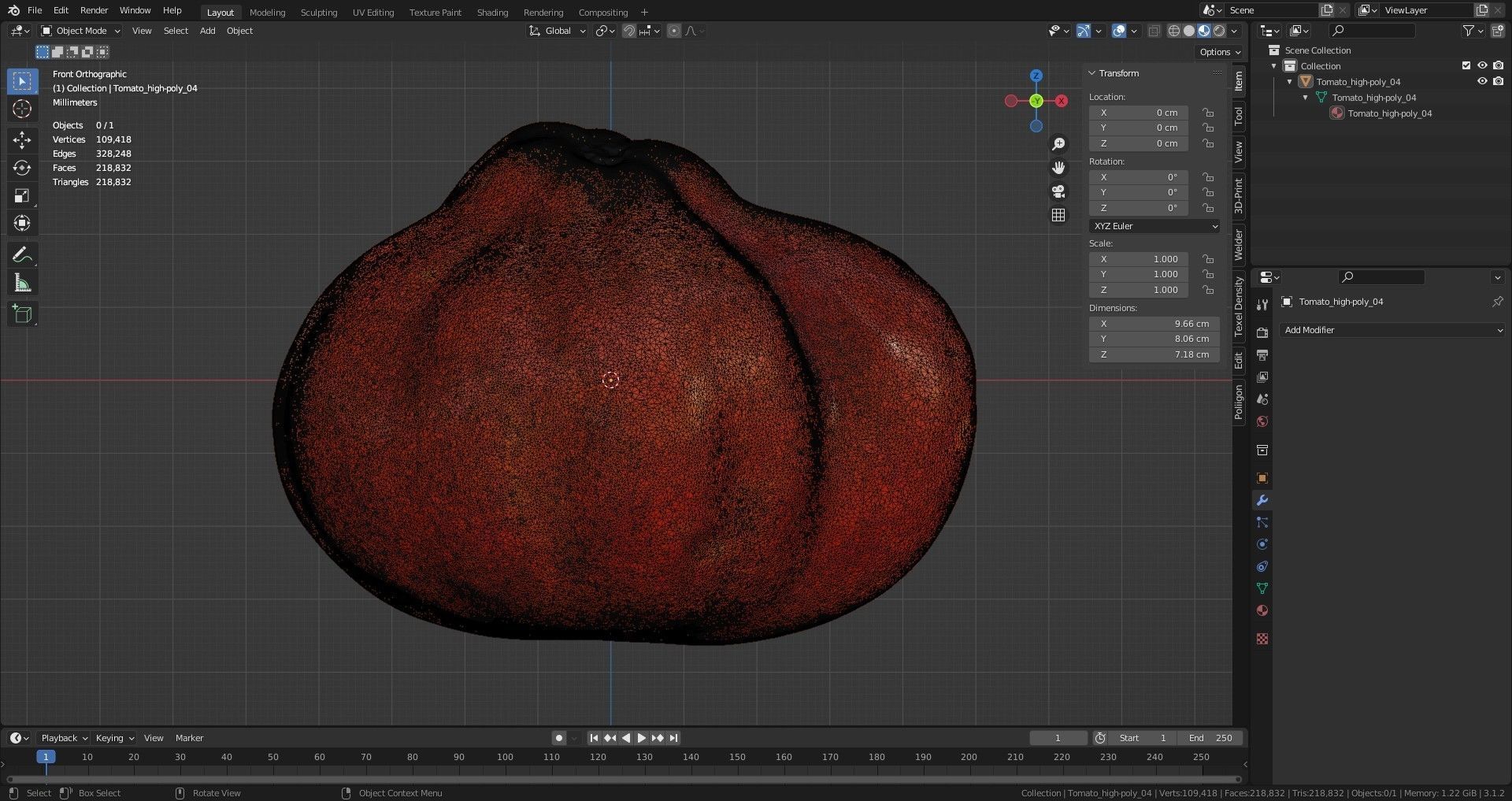Choose the Move tool
This screenshot has width=1512, height=801.
(22, 140)
